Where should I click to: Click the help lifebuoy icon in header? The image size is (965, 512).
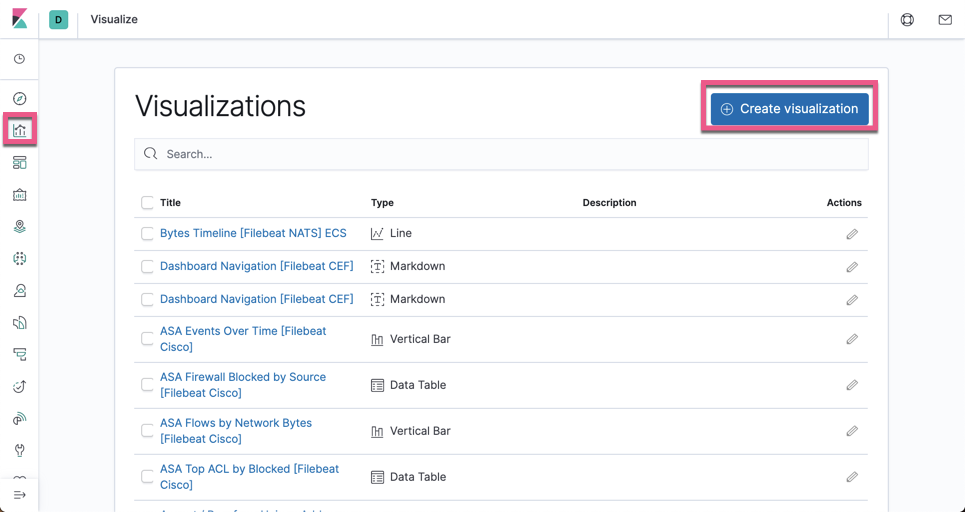tap(907, 20)
